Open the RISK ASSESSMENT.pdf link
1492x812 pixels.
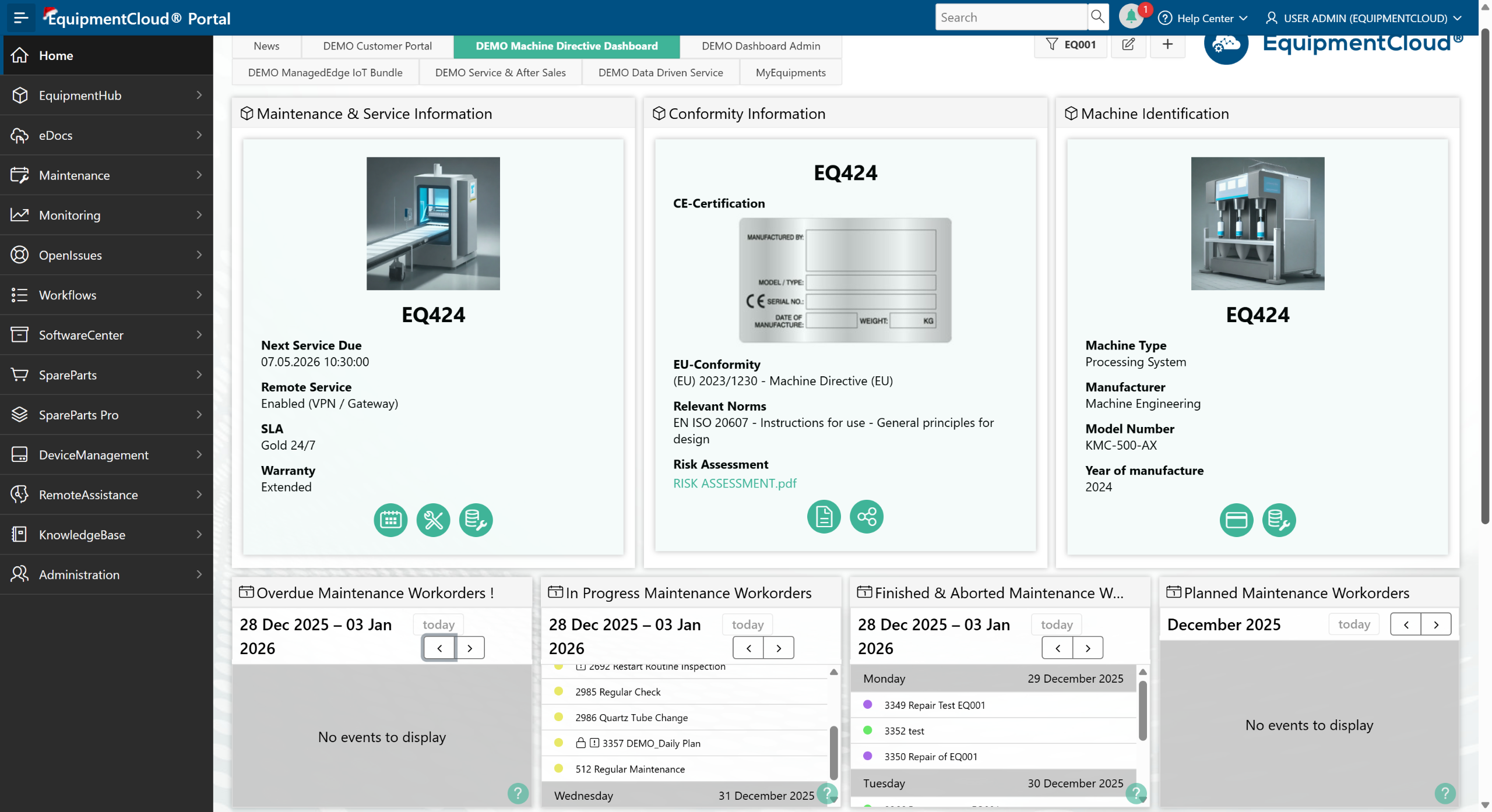coord(734,483)
